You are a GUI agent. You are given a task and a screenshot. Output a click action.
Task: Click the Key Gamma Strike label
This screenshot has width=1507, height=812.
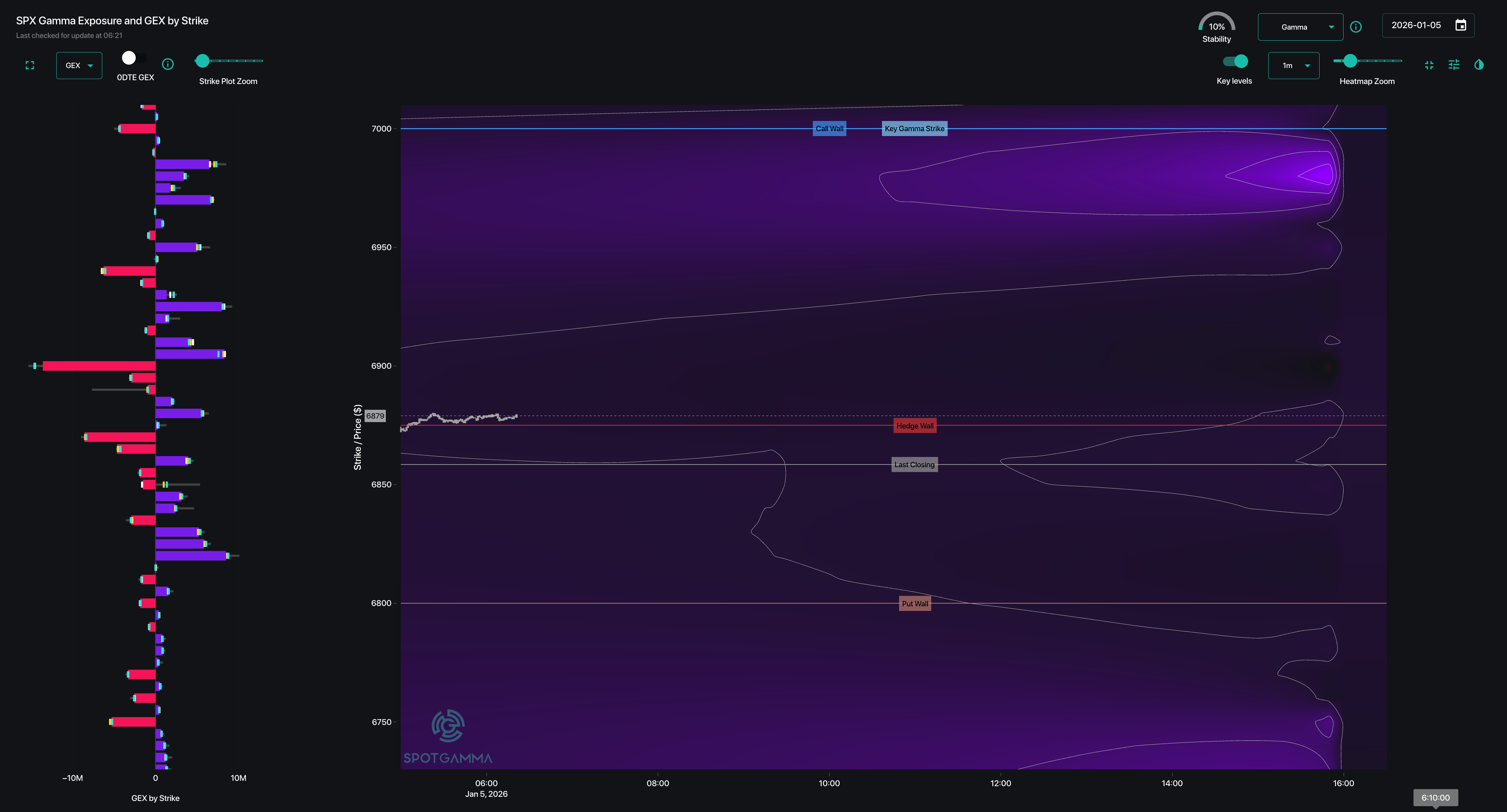point(914,129)
